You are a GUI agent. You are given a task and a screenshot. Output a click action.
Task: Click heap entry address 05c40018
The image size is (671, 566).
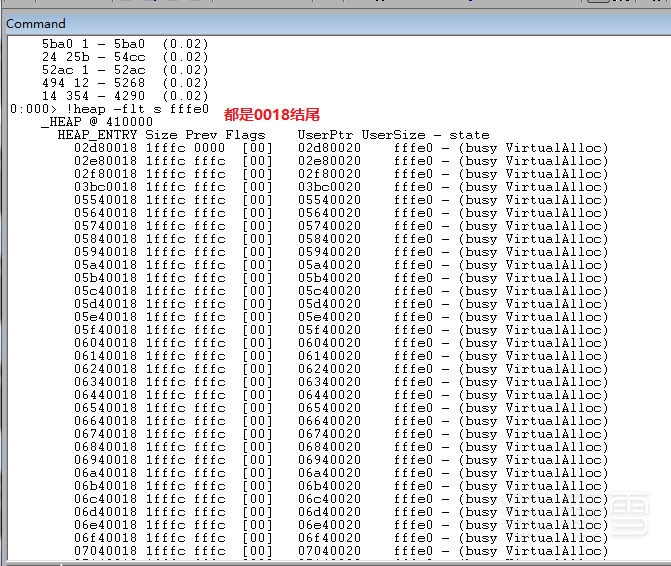(x=105, y=291)
